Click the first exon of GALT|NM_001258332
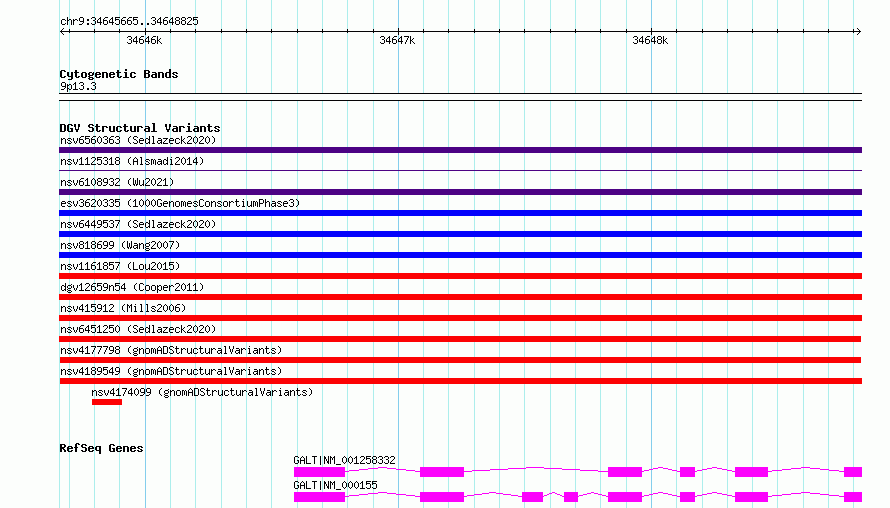Screen dimensions: 890x508 tap(319, 472)
